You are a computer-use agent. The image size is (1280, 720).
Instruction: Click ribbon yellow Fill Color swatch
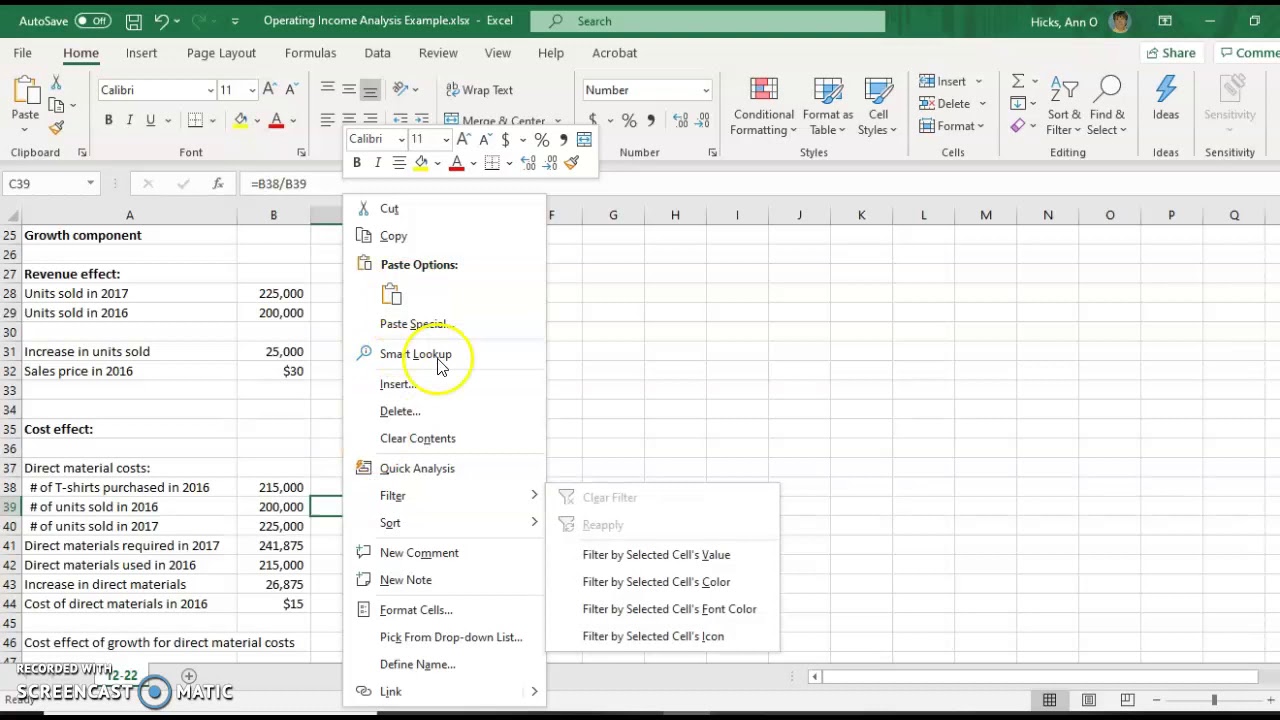click(241, 121)
